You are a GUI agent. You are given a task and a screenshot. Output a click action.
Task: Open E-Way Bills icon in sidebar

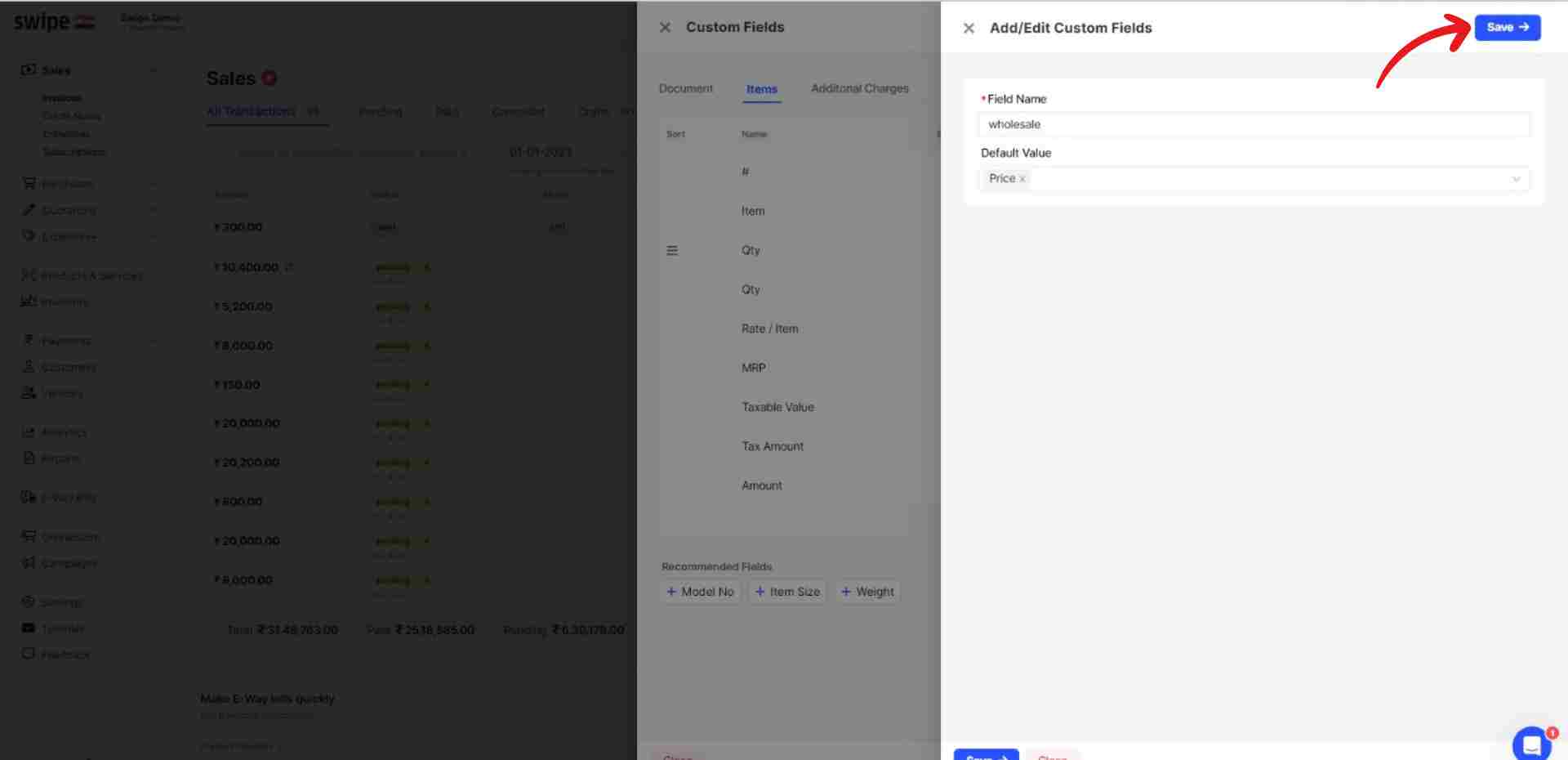point(29,497)
